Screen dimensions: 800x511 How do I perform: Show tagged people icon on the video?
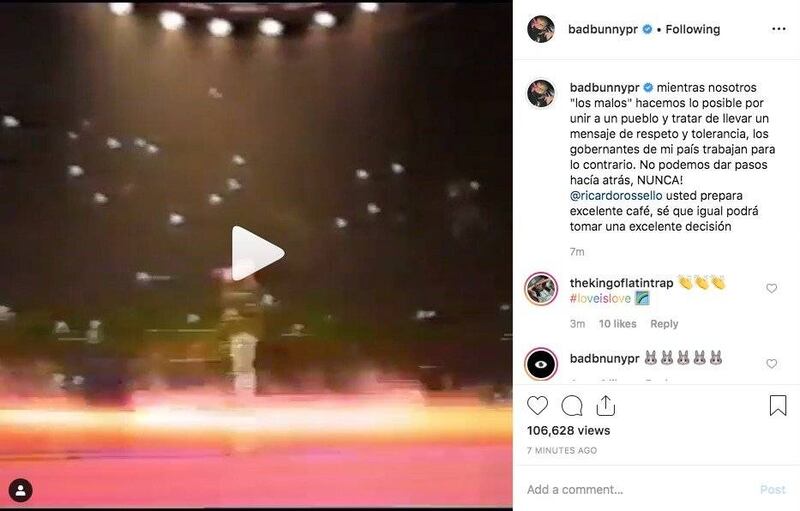pos(20,491)
